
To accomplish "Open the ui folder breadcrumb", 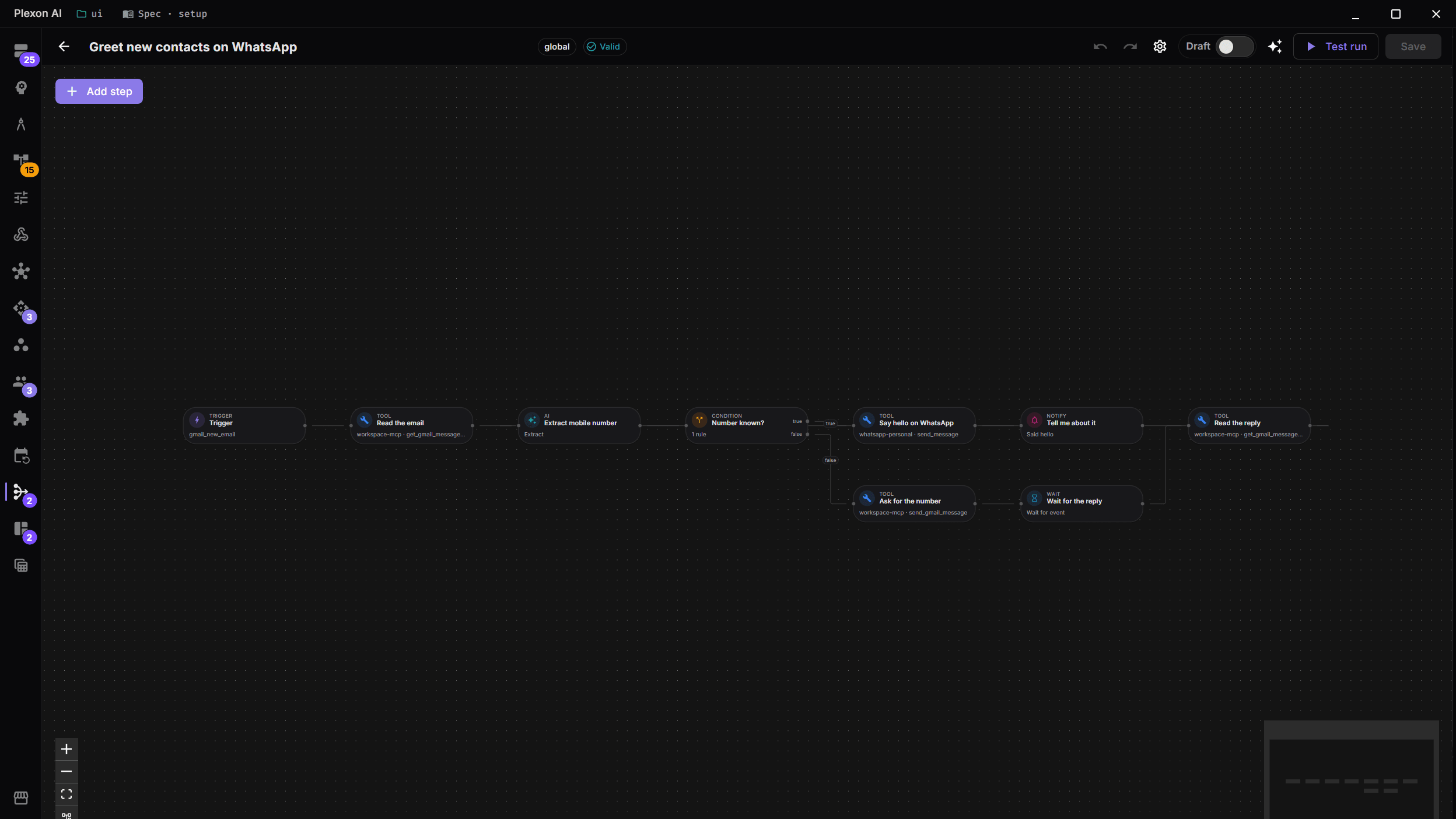I will point(90,14).
